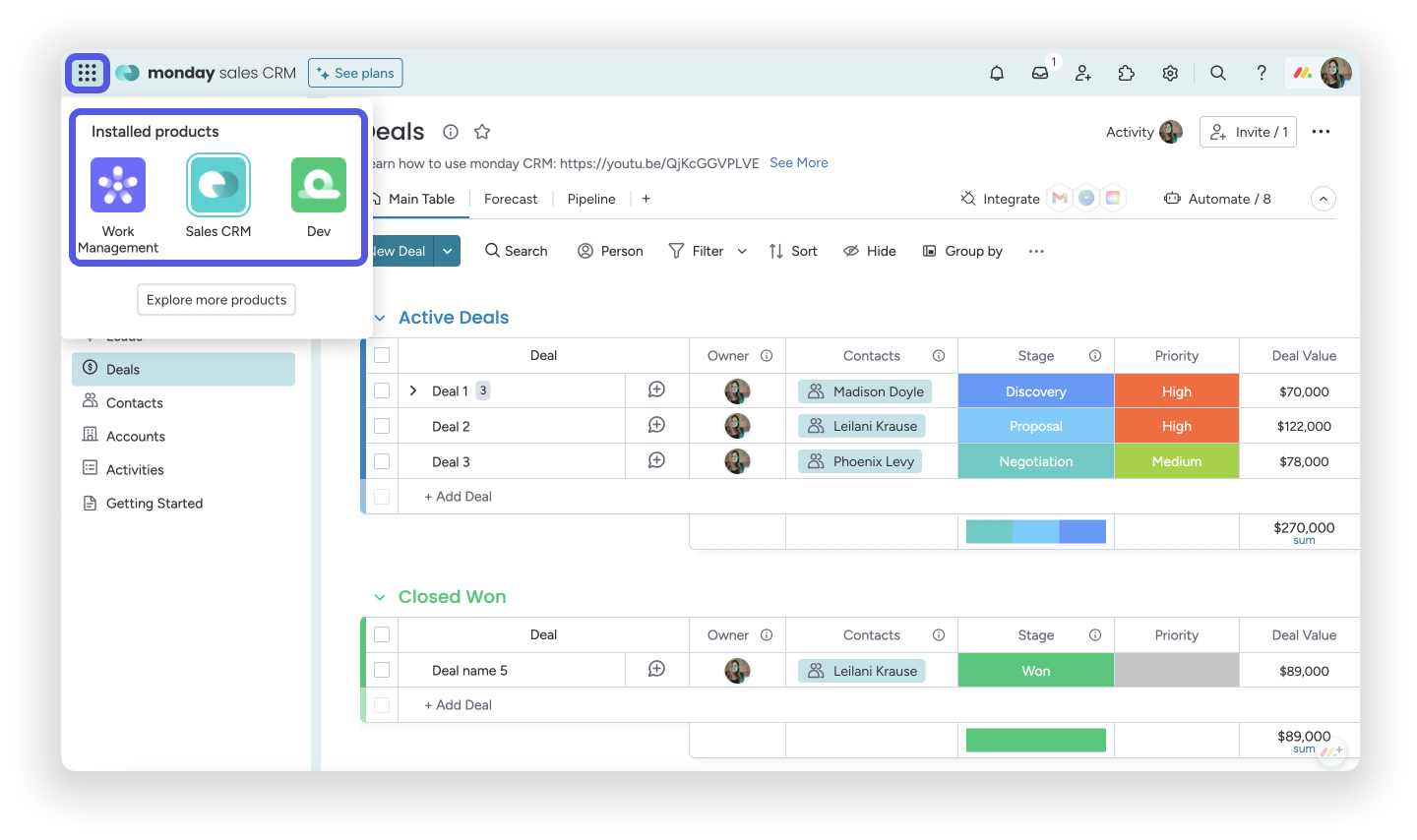The width and height of the screenshot is (1417, 840).
Task: Click + Add Deal under Active Deals
Action: (x=458, y=497)
